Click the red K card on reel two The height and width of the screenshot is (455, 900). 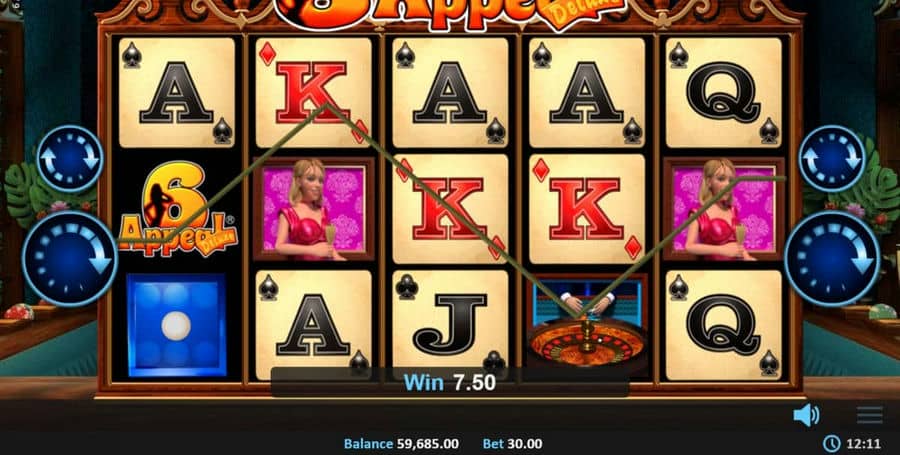(313, 92)
